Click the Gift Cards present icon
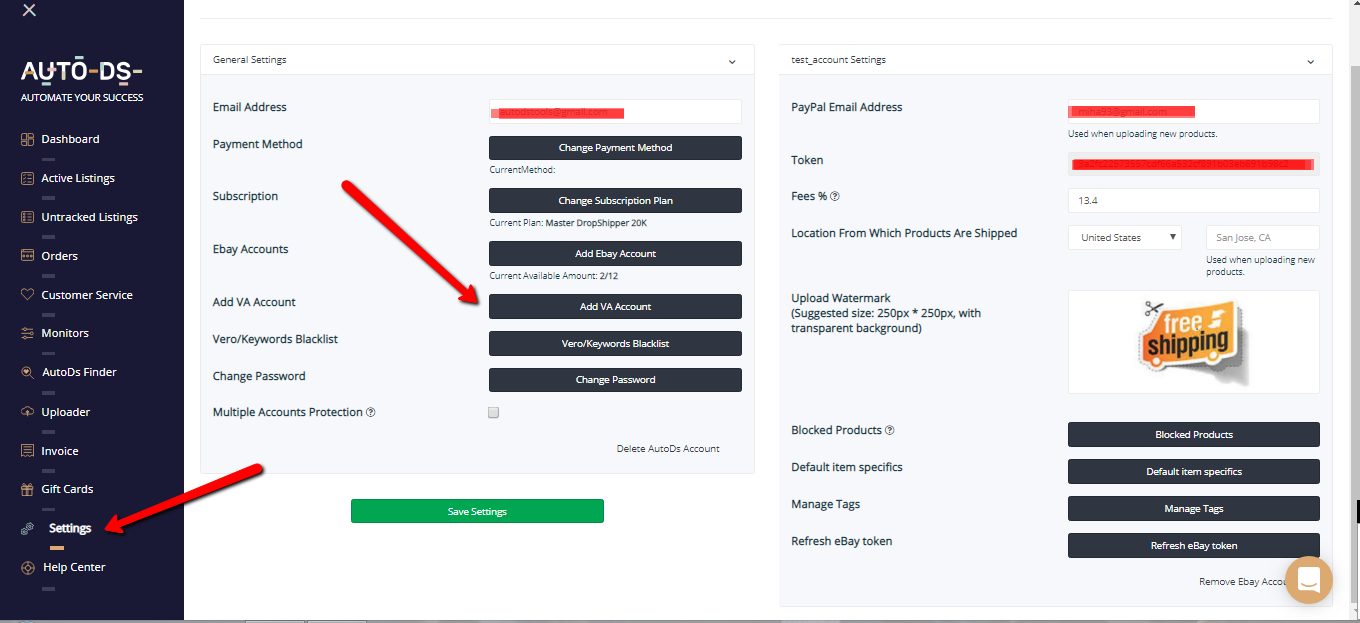 point(28,489)
